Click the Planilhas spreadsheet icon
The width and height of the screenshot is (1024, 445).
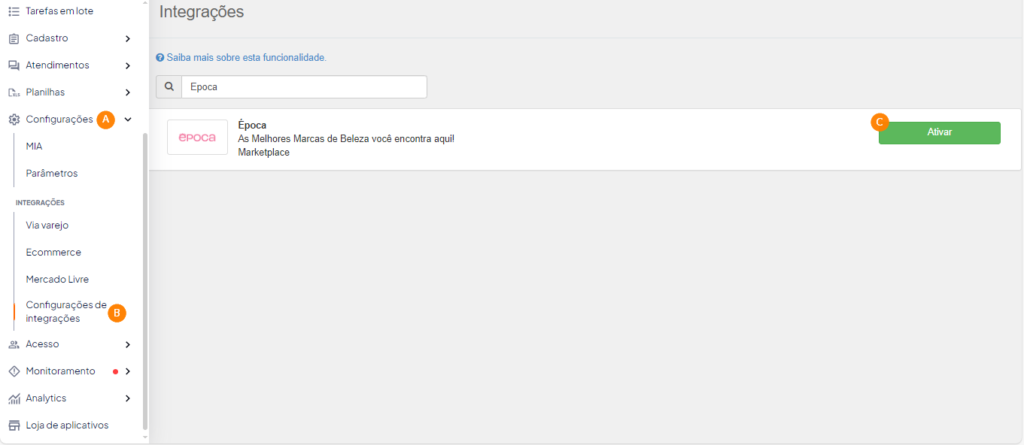coord(13,93)
